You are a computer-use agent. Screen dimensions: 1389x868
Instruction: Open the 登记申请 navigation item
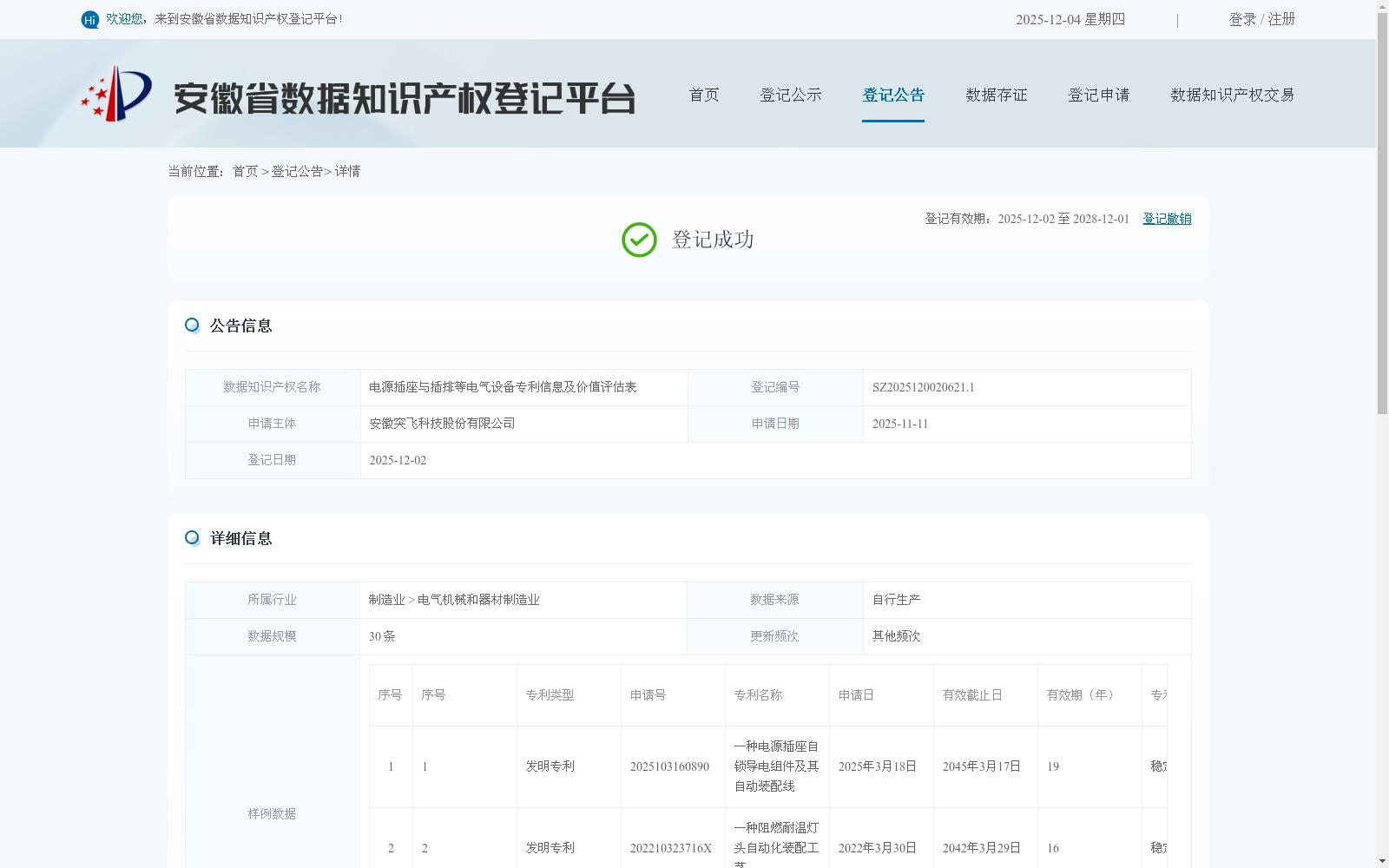pyautogui.click(x=1099, y=95)
